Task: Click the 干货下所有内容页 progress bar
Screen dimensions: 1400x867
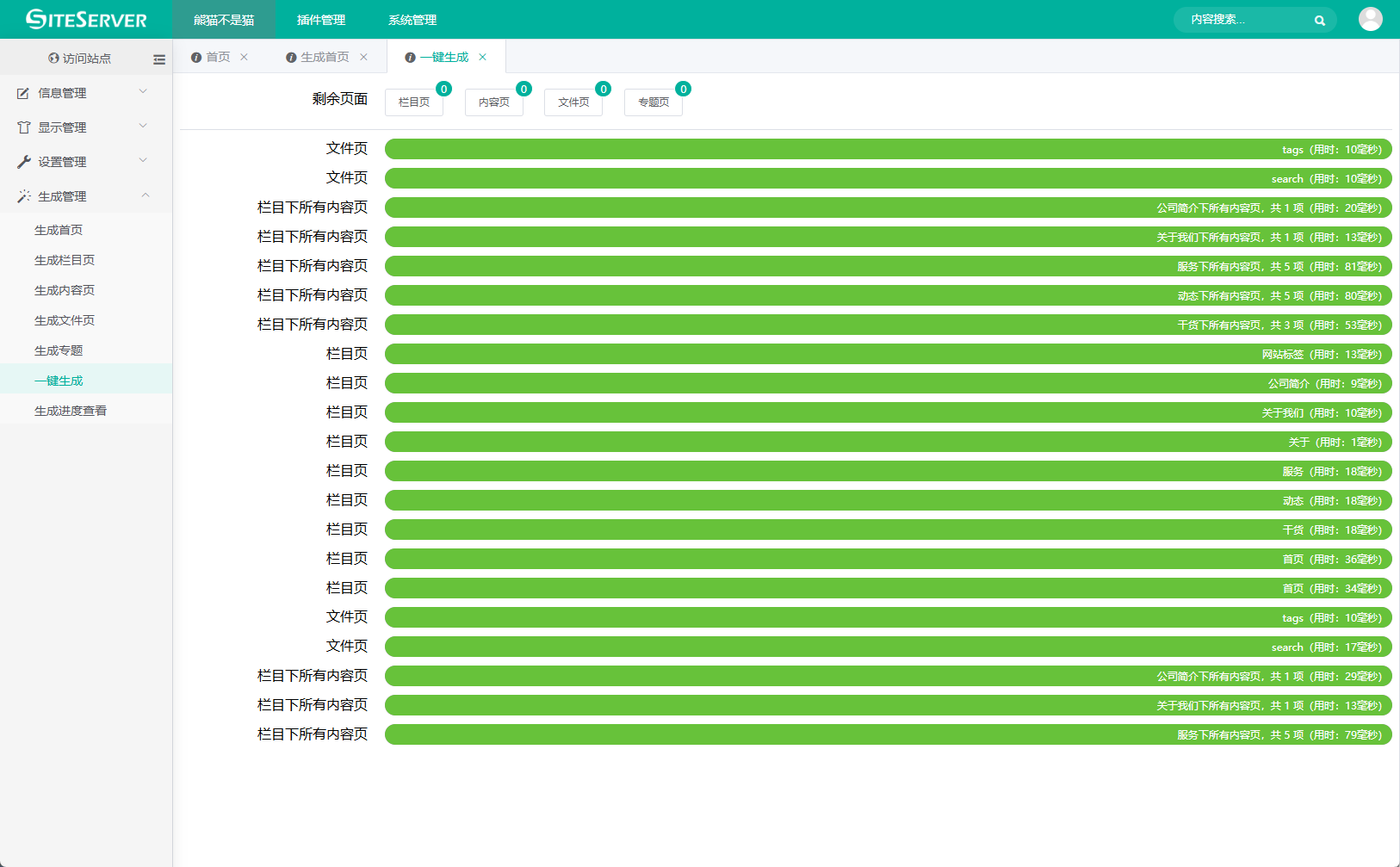Action: [888, 325]
